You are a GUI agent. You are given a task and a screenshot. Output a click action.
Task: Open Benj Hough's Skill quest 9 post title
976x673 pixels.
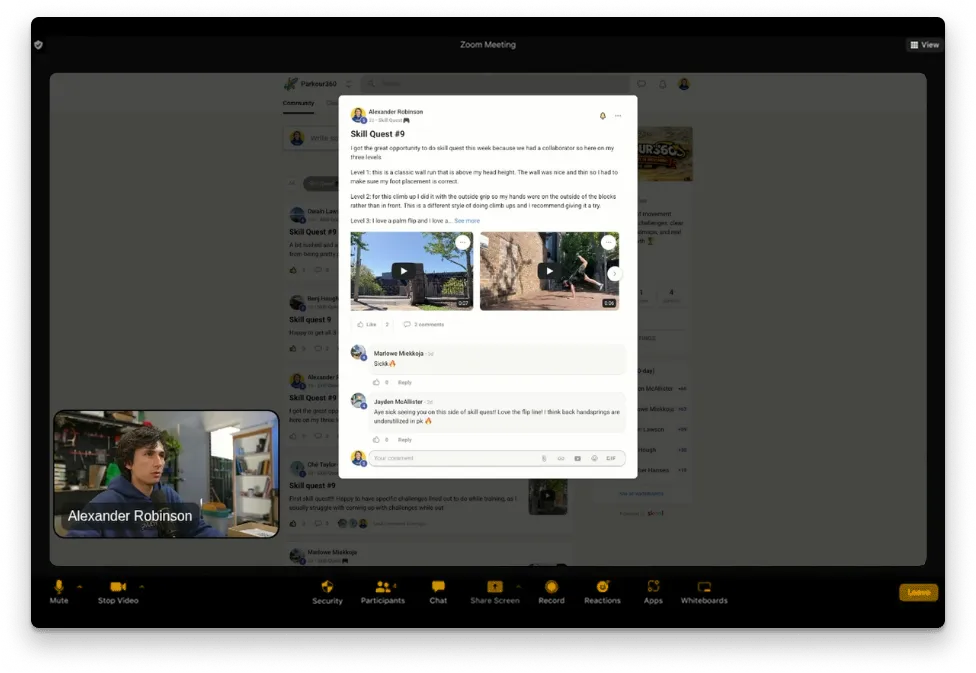(310, 319)
